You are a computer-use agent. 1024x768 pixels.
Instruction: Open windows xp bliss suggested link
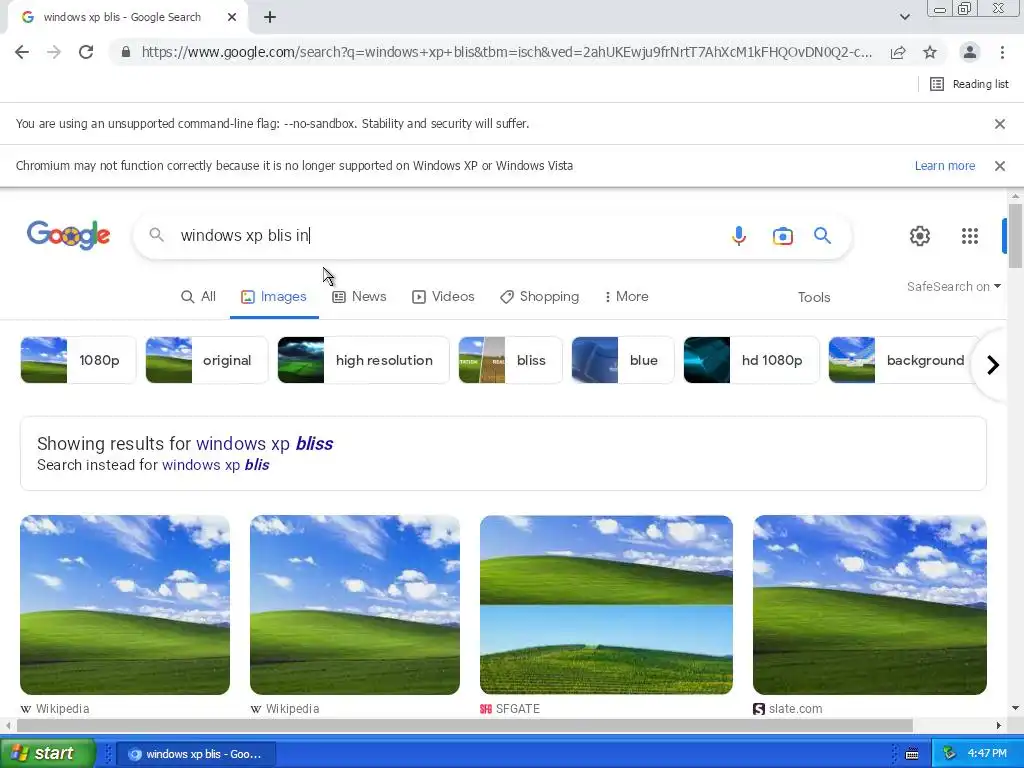264,443
